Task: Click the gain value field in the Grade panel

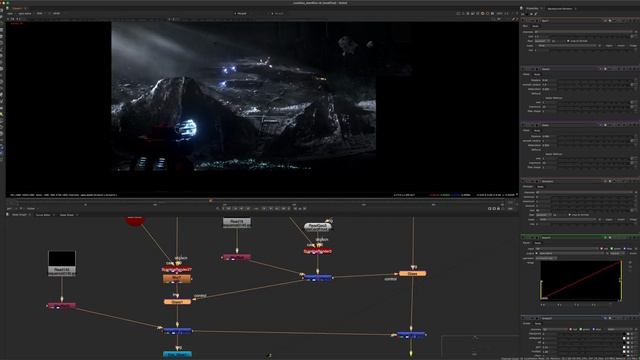Action: point(549,347)
